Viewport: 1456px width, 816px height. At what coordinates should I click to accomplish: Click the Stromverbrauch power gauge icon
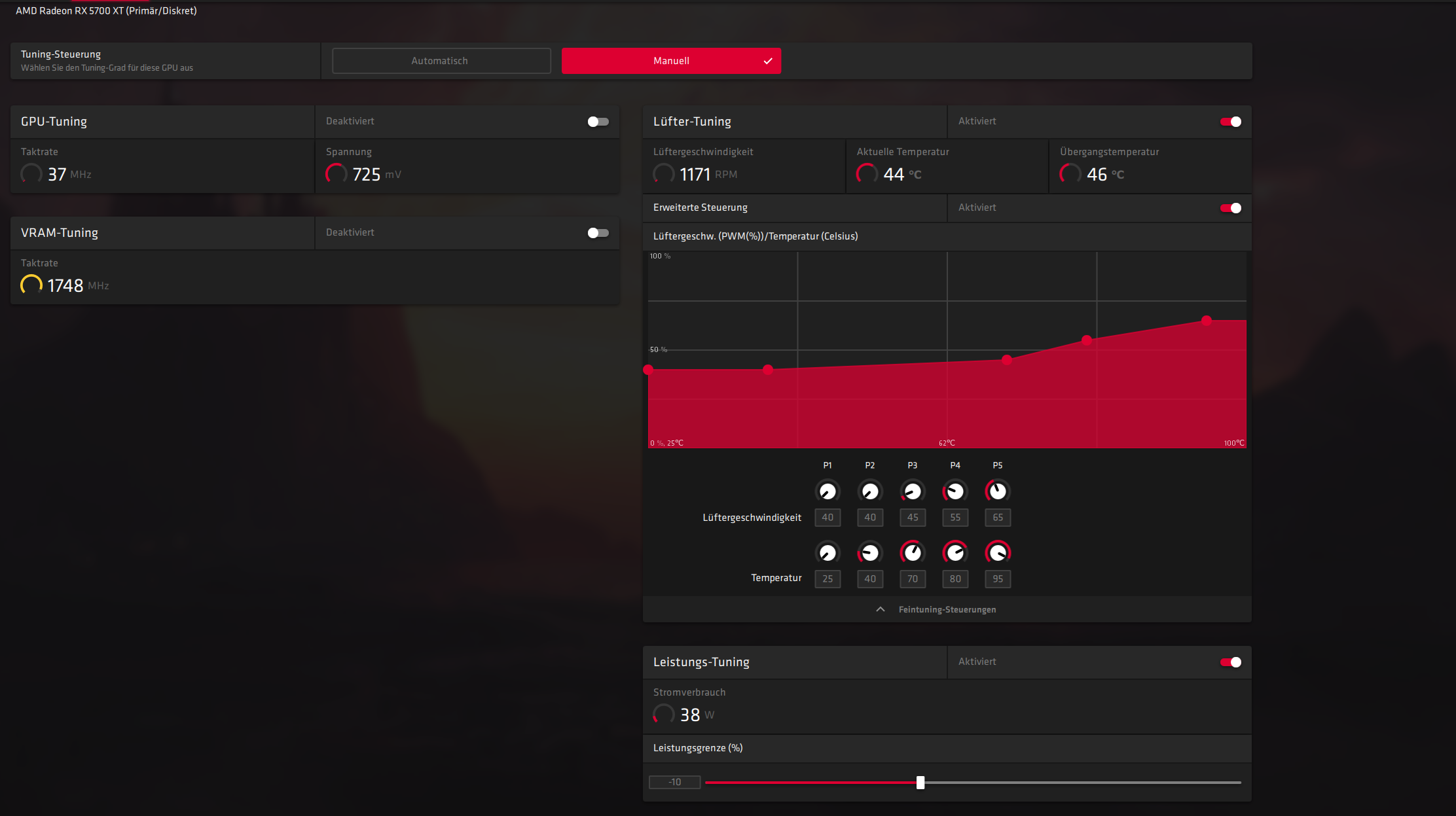click(664, 715)
